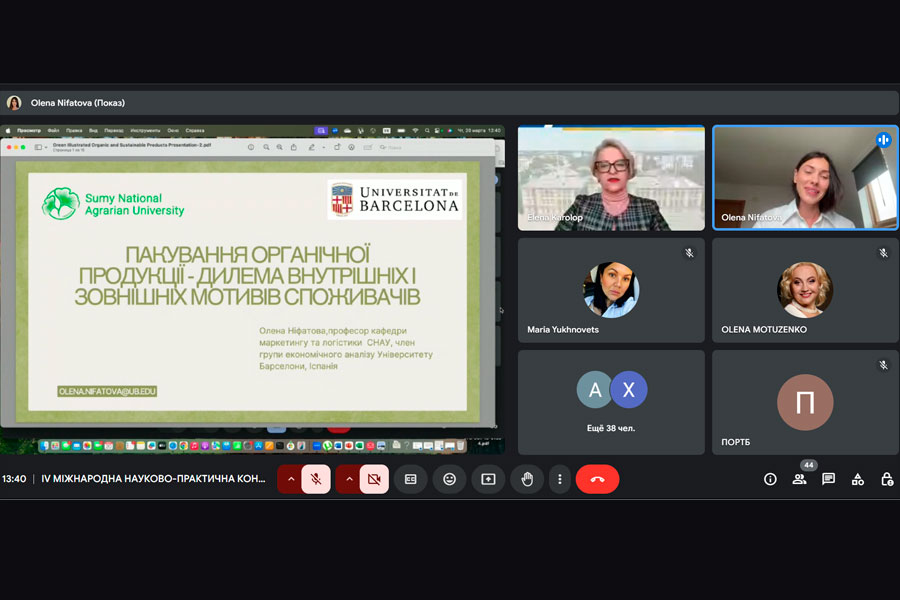Show the participants people panel
This screenshot has height=600, width=900.
tap(799, 479)
